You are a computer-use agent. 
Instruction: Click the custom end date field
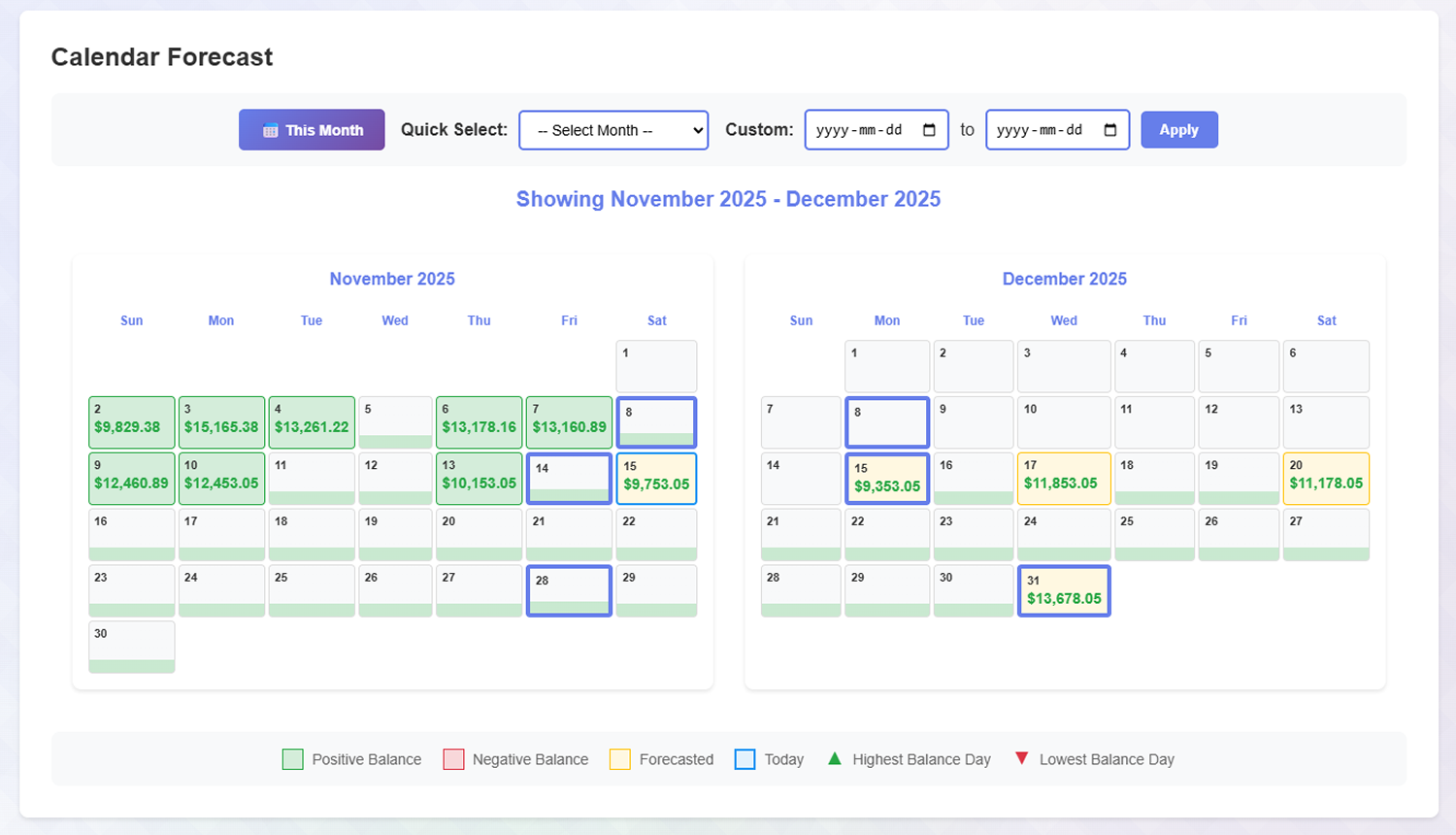pyautogui.click(x=1044, y=130)
